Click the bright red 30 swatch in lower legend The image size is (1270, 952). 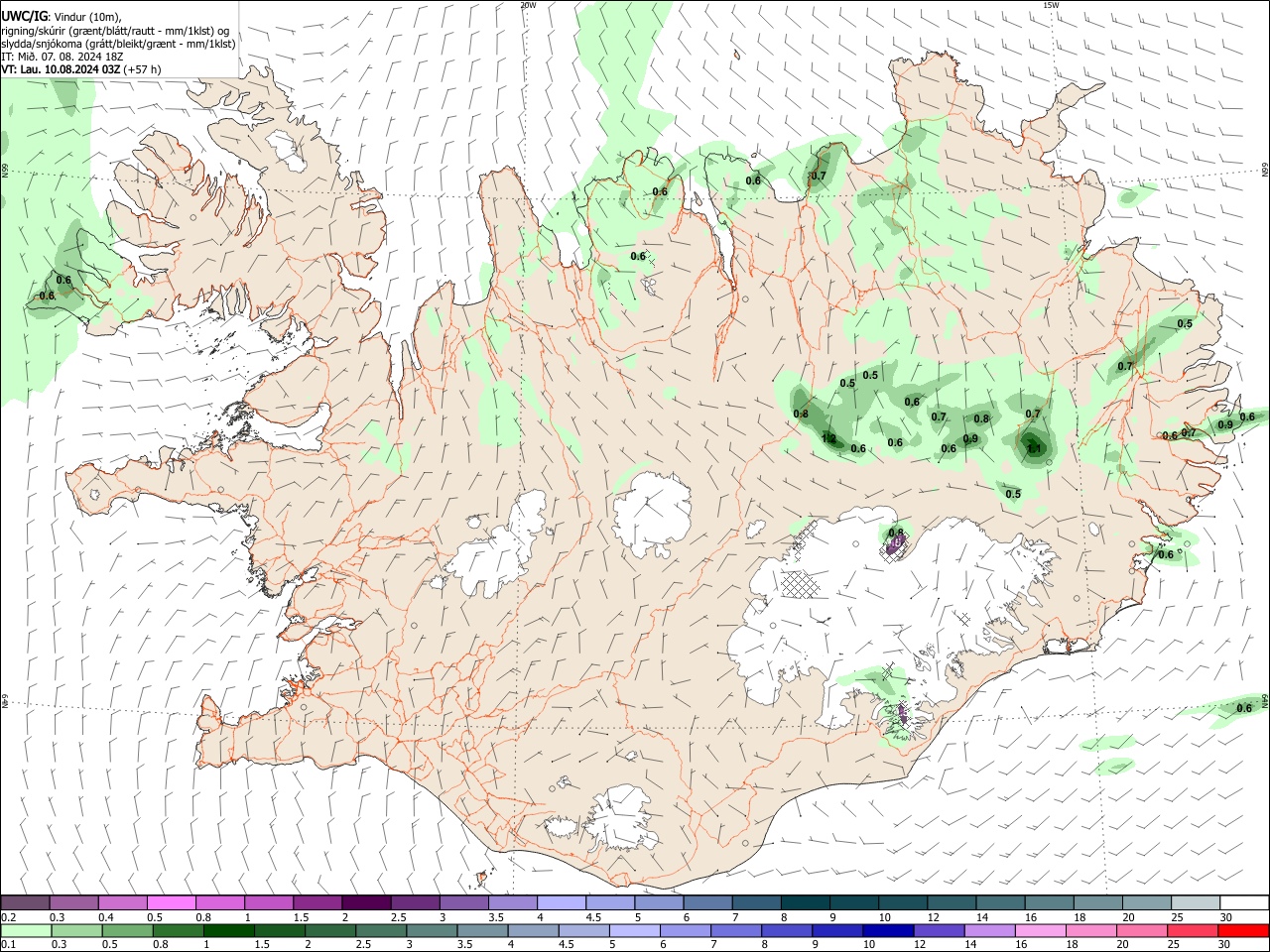tap(1243, 930)
